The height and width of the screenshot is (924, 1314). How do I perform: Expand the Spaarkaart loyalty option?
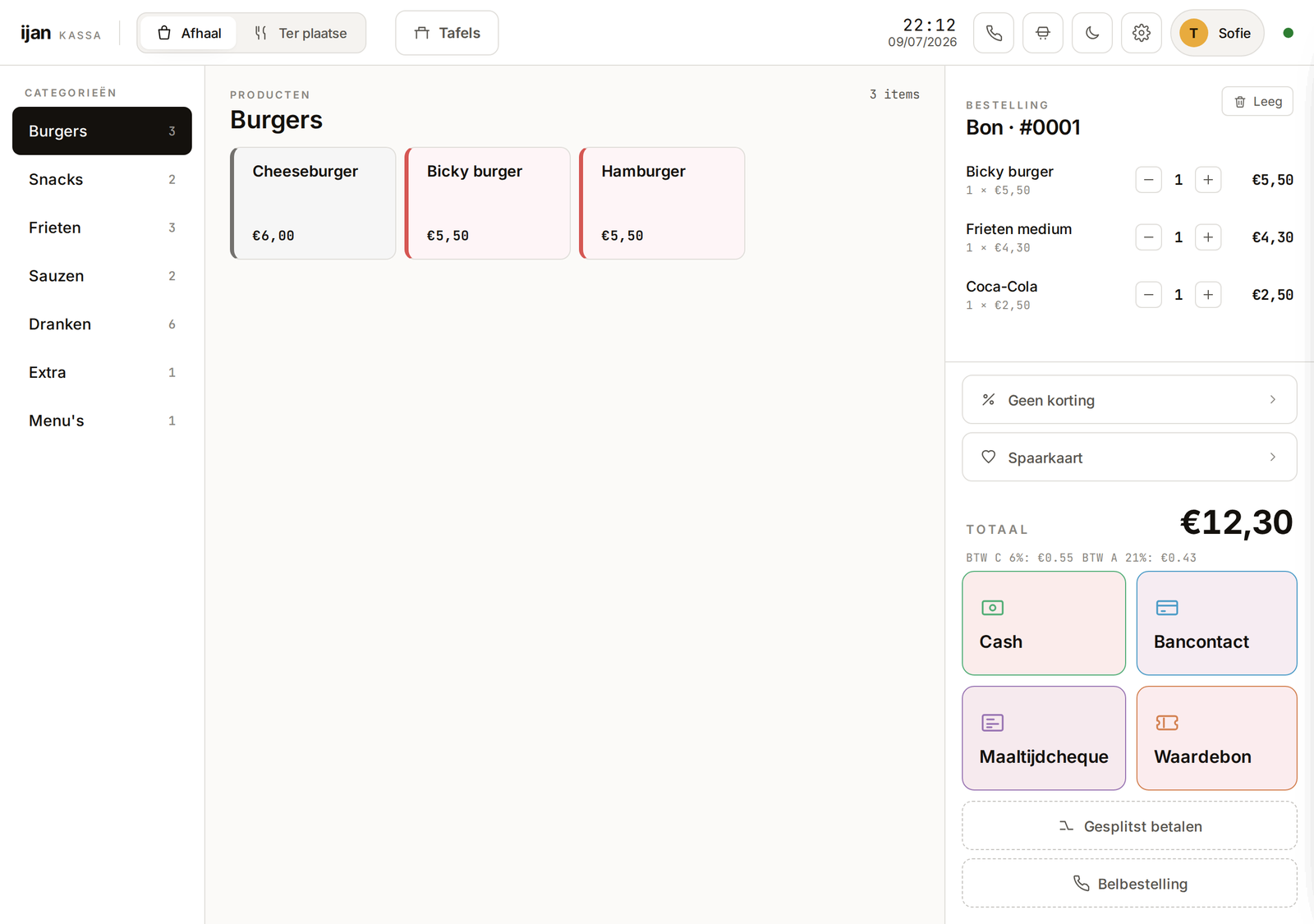coord(1129,457)
